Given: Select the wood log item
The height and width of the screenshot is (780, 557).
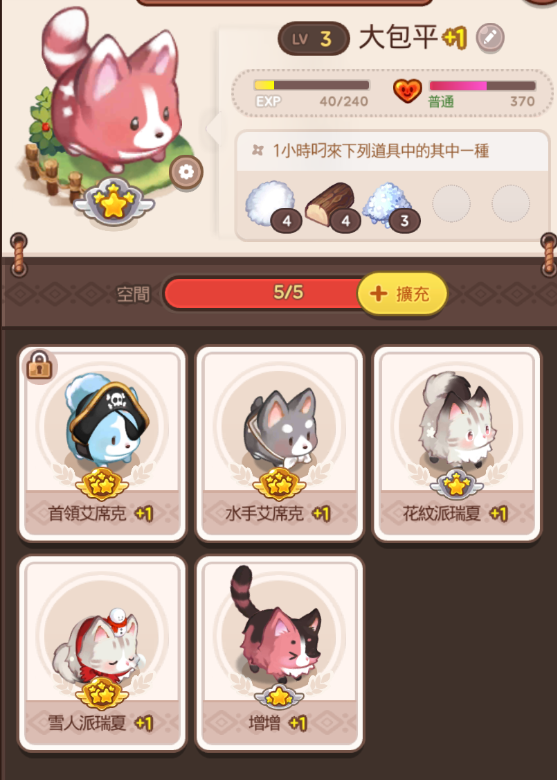Looking at the screenshot, I should tap(332, 205).
